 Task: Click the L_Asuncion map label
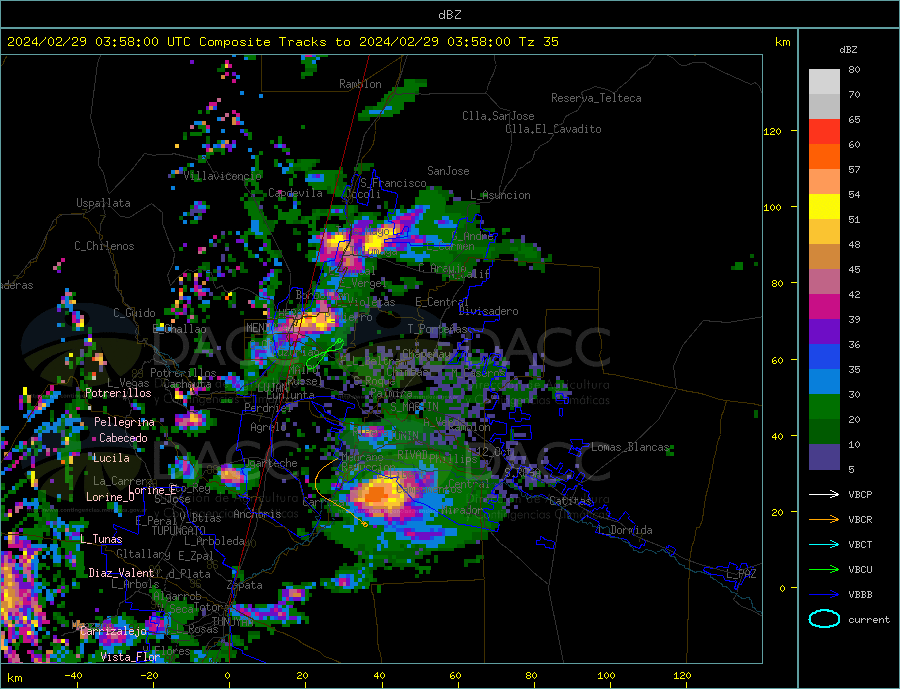pyautogui.click(x=500, y=195)
